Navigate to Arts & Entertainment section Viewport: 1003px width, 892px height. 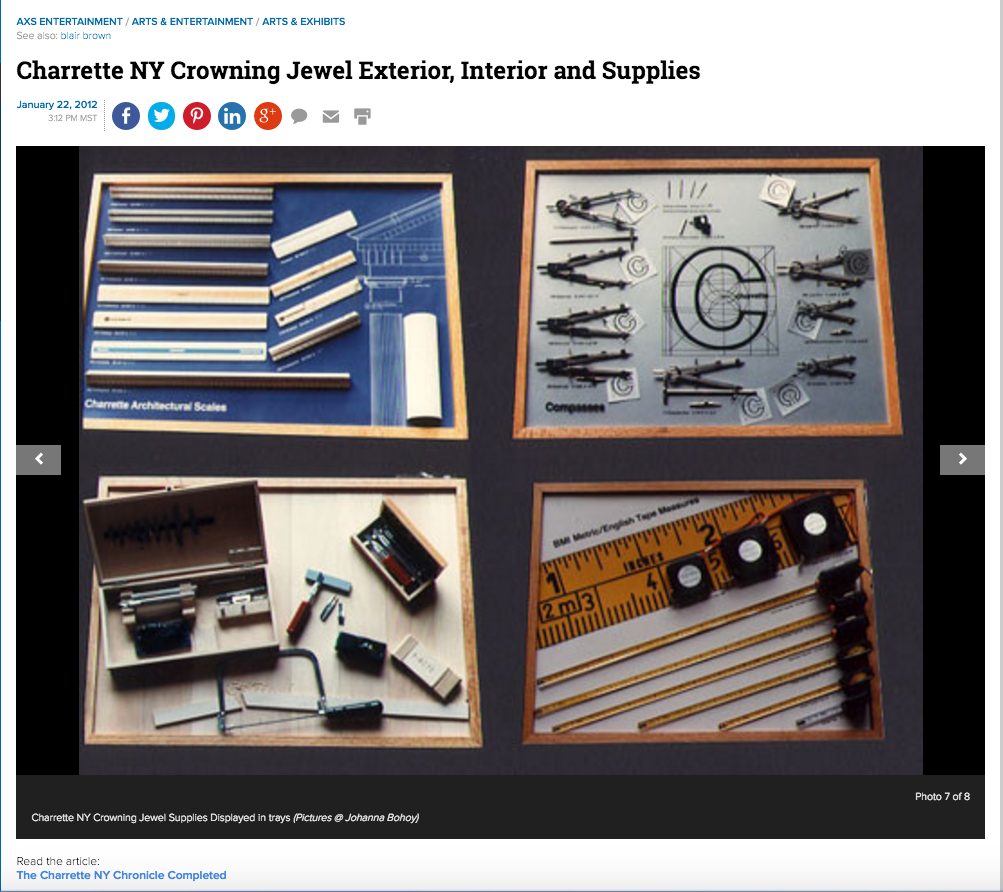(192, 21)
